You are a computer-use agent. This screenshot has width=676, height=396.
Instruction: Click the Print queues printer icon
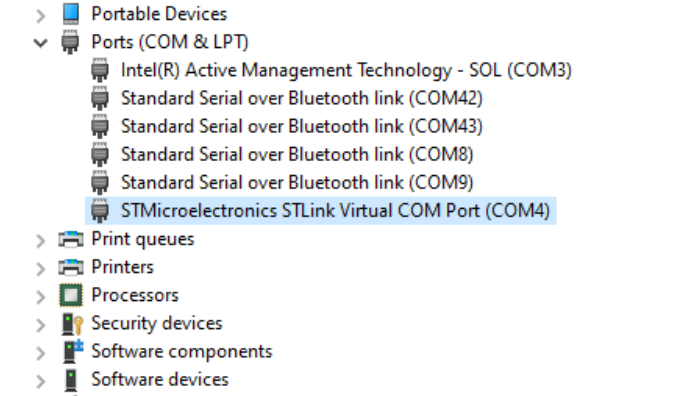pos(71,239)
